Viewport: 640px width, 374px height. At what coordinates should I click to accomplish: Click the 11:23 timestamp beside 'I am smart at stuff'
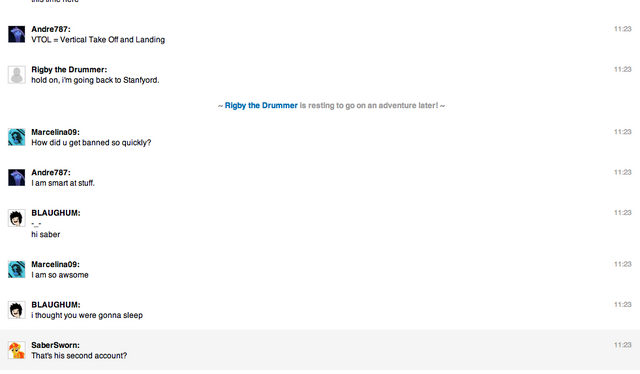pos(623,172)
